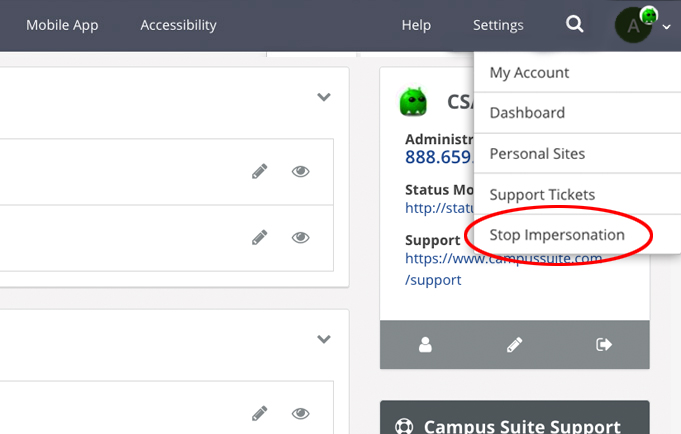
Task: Open Settings in the top navigation
Action: (498, 25)
